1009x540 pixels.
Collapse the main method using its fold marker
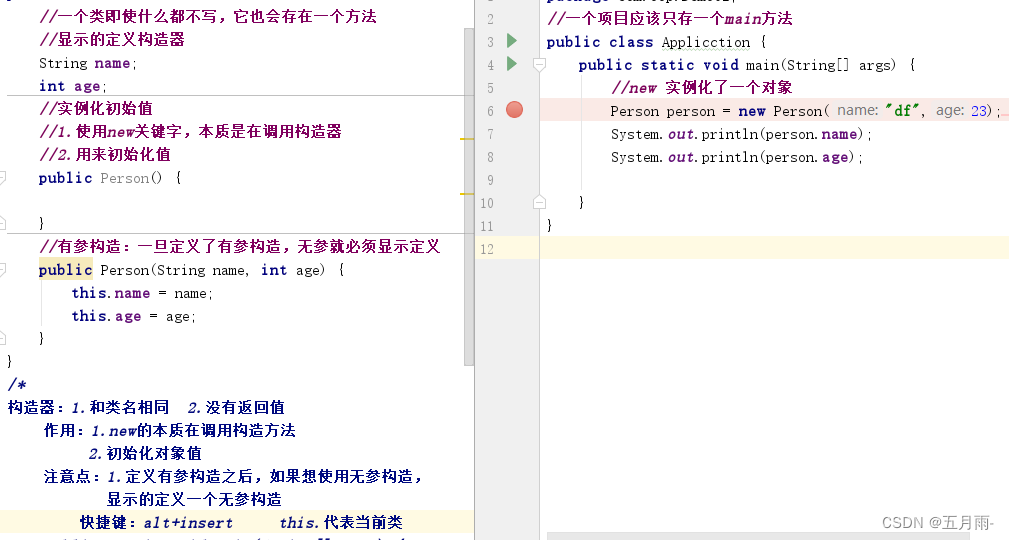[539, 64]
